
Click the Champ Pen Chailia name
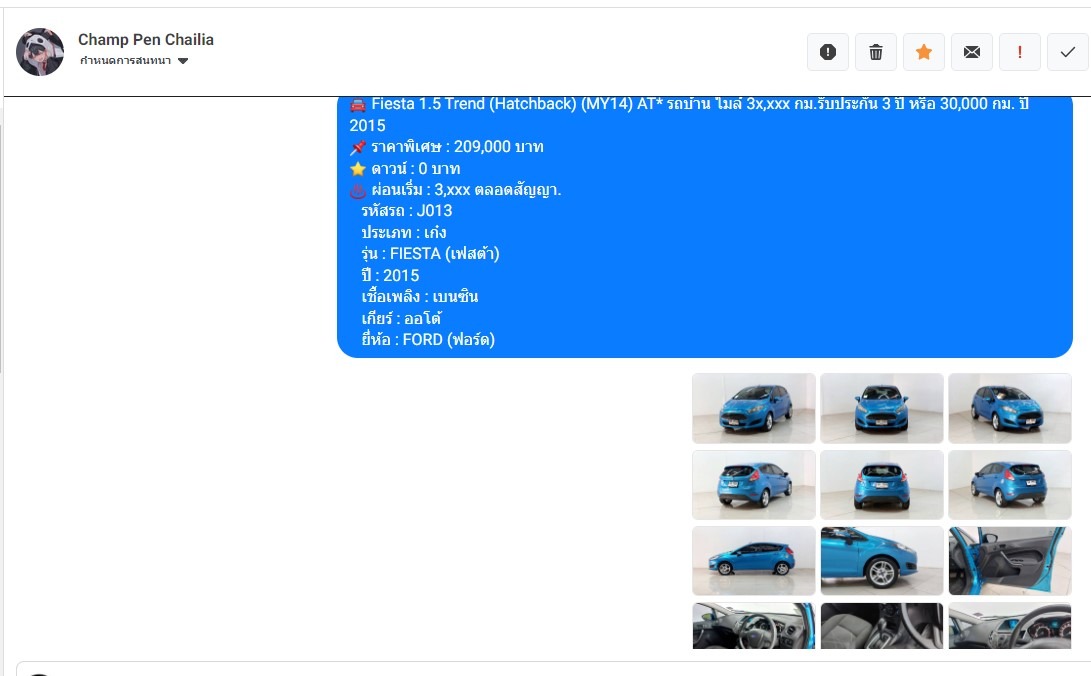pyautogui.click(x=145, y=40)
